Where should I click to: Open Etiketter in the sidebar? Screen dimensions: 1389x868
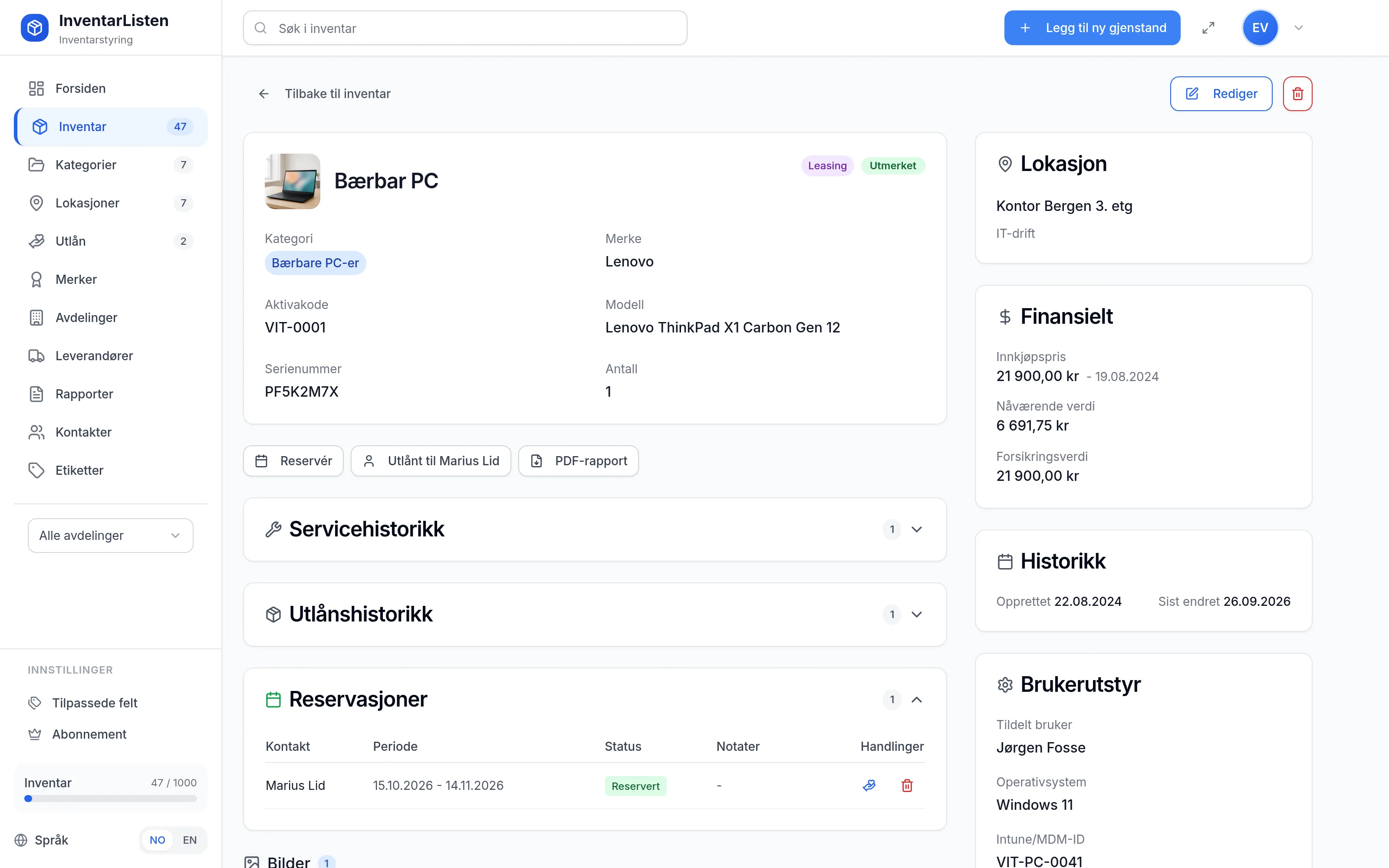(x=110, y=470)
